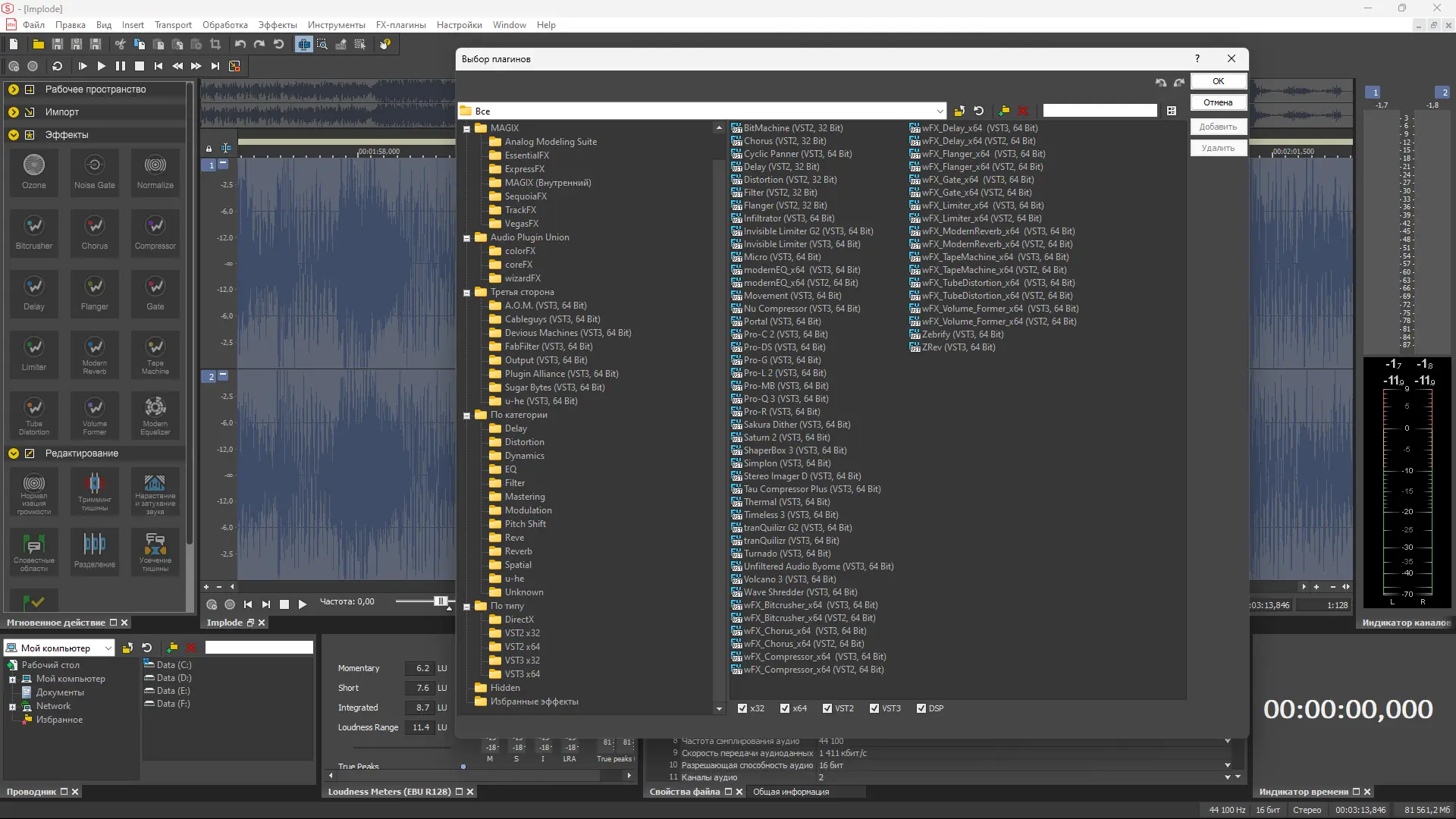Viewport: 1456px width, 819px height.
Task: Uncheck the x32 filter checkbox
Action: coord(742,708)
